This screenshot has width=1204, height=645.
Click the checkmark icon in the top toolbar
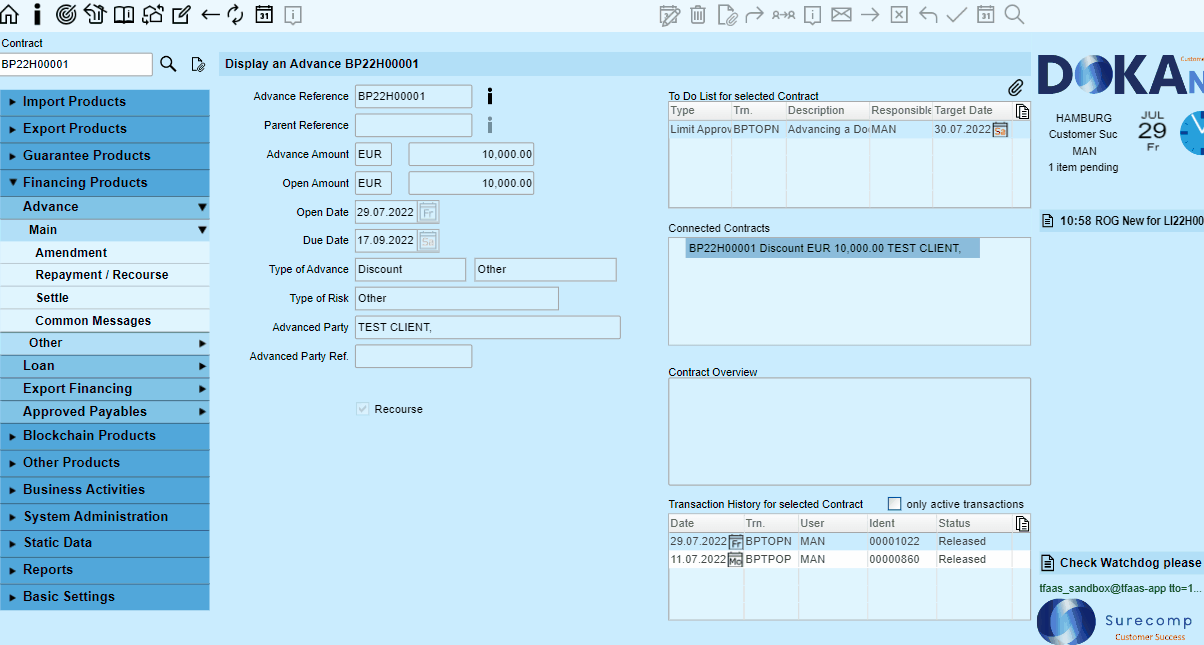tap(956, 14)
